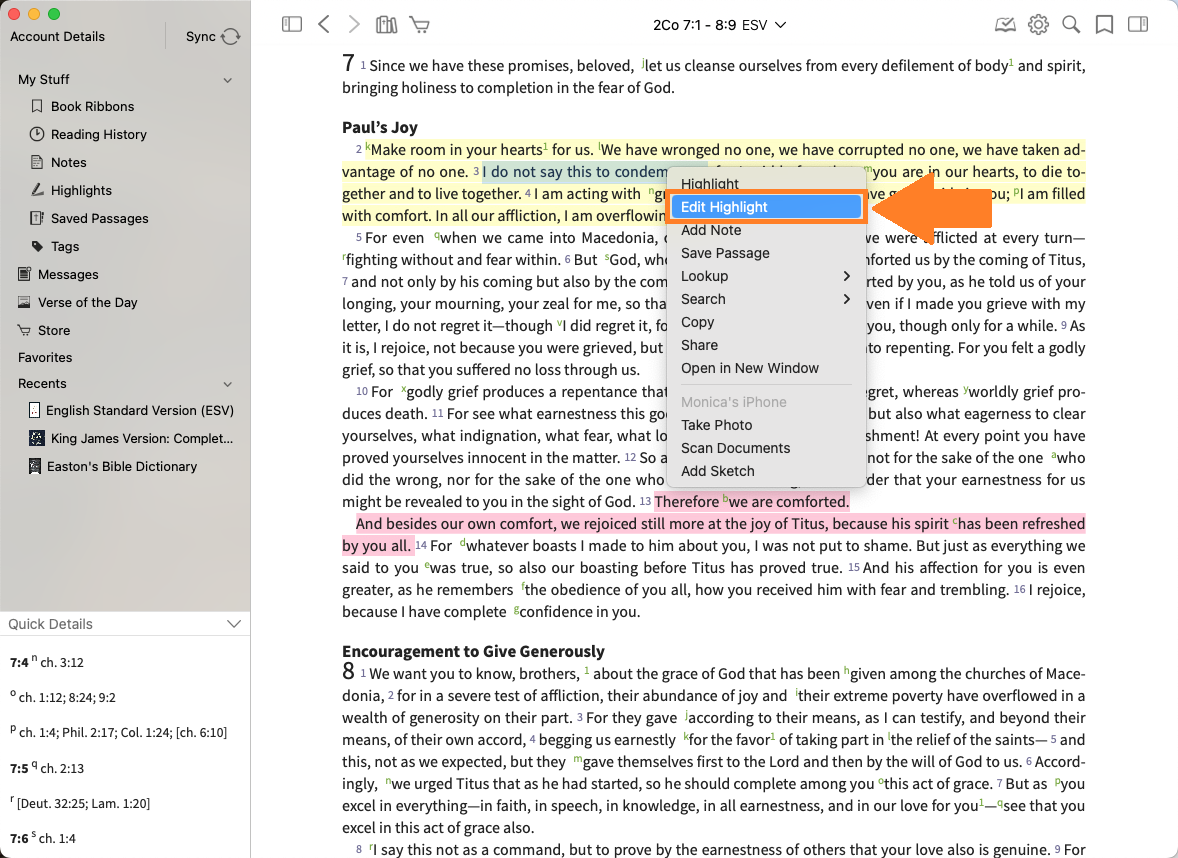Screen dimensions: 1178x858
Task: Open Account Details
Action: tap(57, 37)
